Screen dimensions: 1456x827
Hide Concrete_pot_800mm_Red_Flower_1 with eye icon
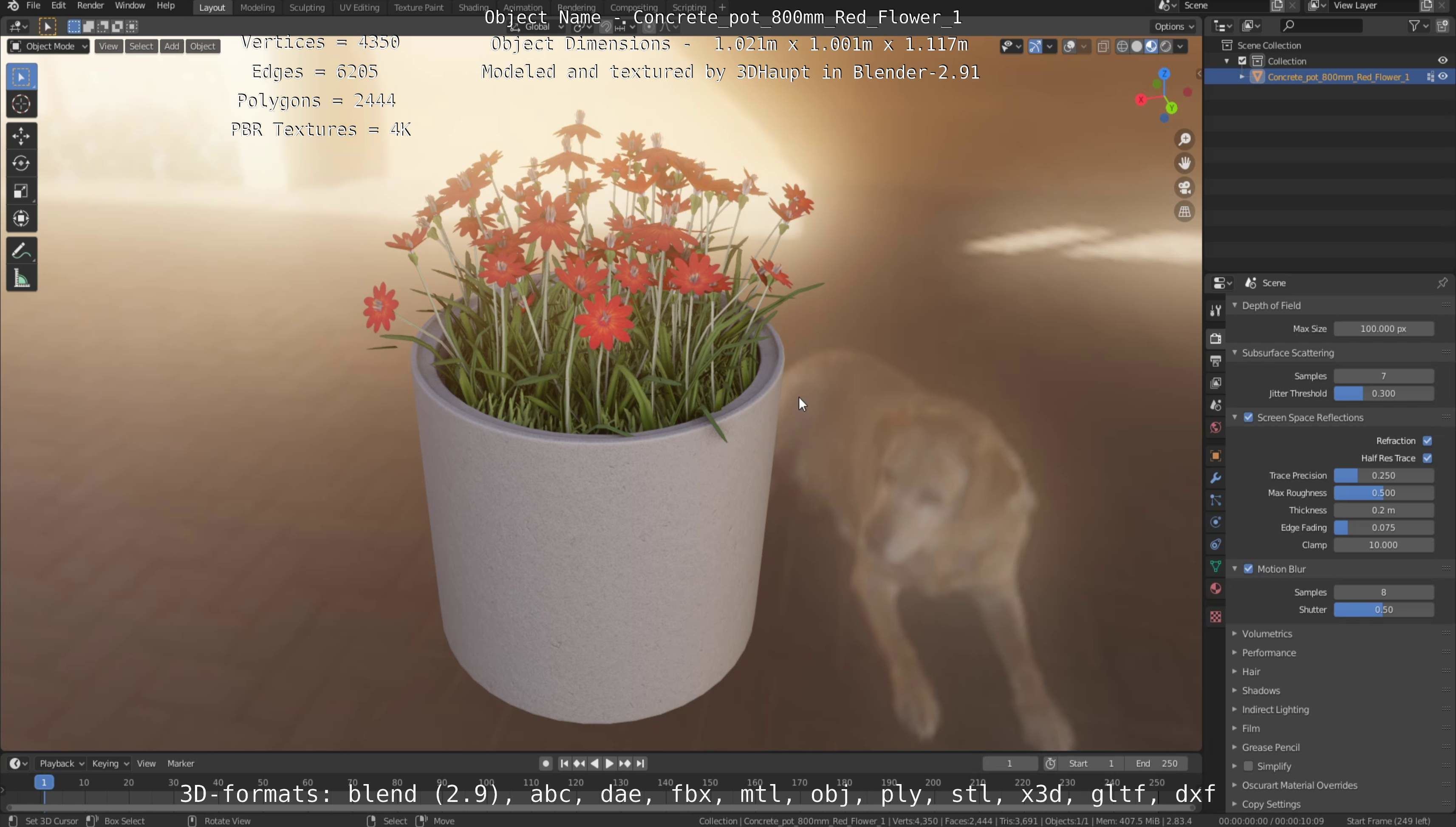tap(1443, 76)
